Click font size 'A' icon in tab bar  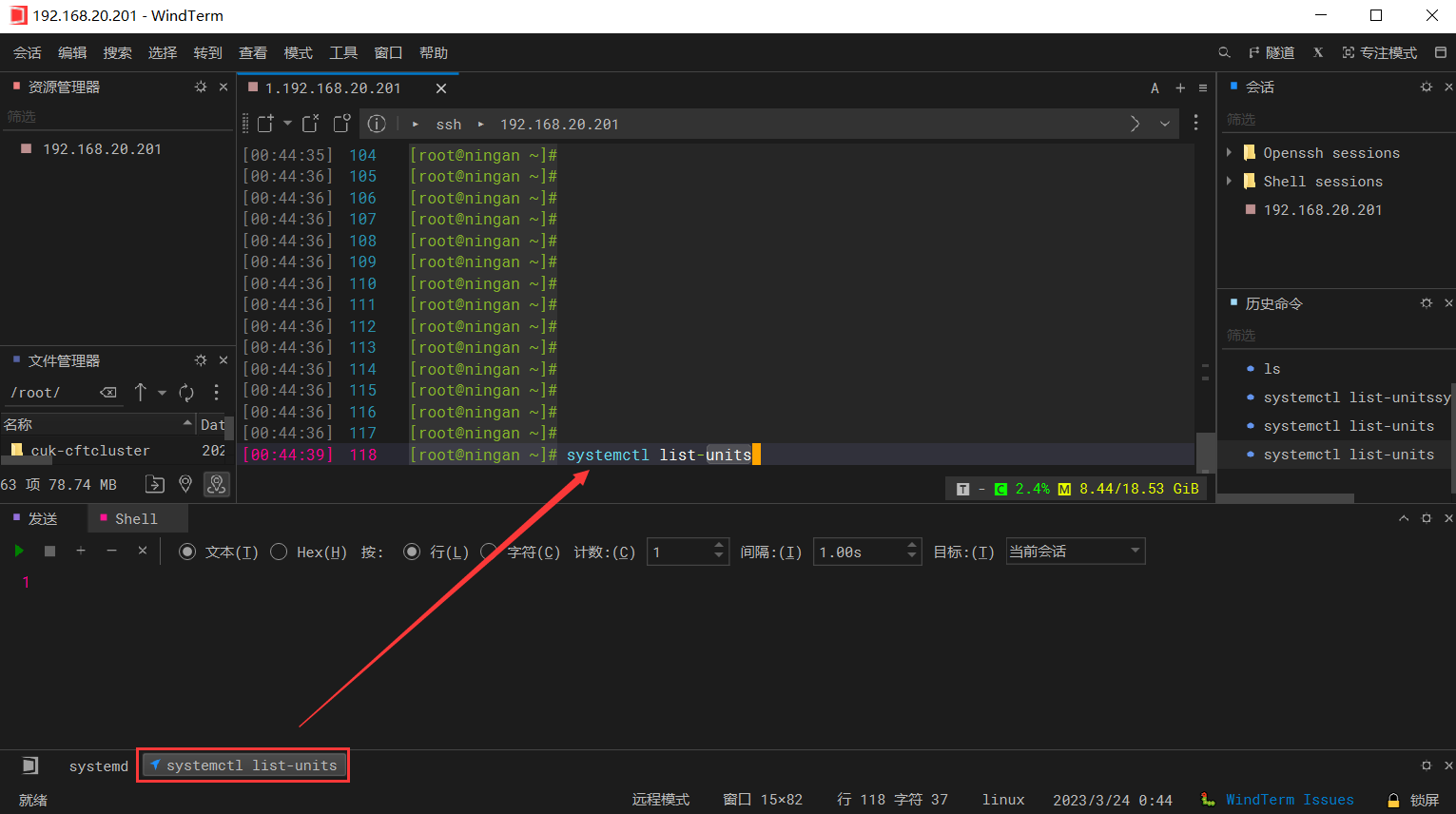[x=1155, y=87]
